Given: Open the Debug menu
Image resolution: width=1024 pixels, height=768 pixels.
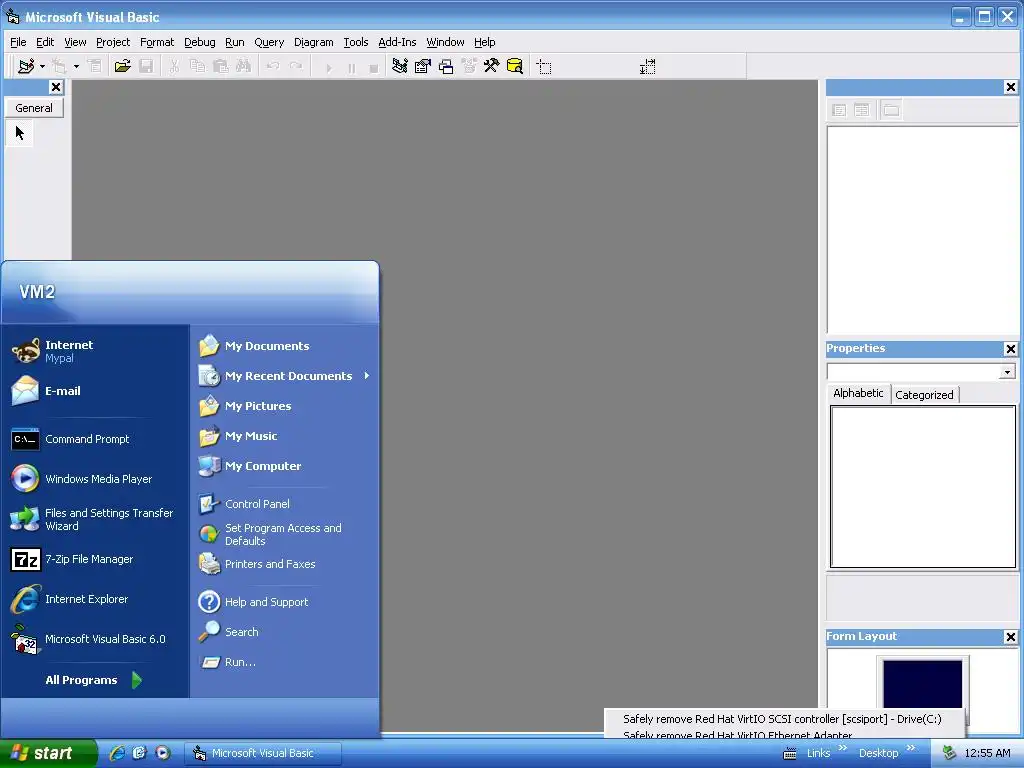Looking at the screenshot, I should (x=199, y=42).
